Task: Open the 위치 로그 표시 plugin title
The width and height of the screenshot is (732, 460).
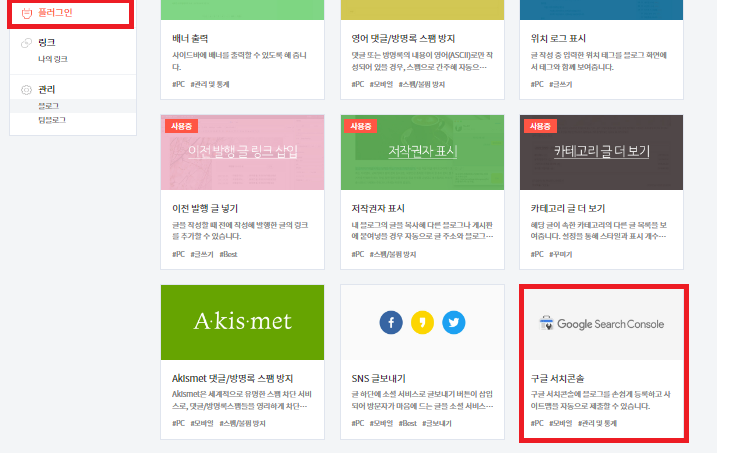Action: 558,38
